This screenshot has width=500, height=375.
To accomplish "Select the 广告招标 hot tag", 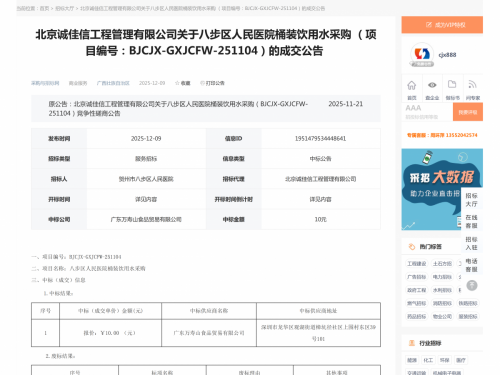I will point(416,277).
